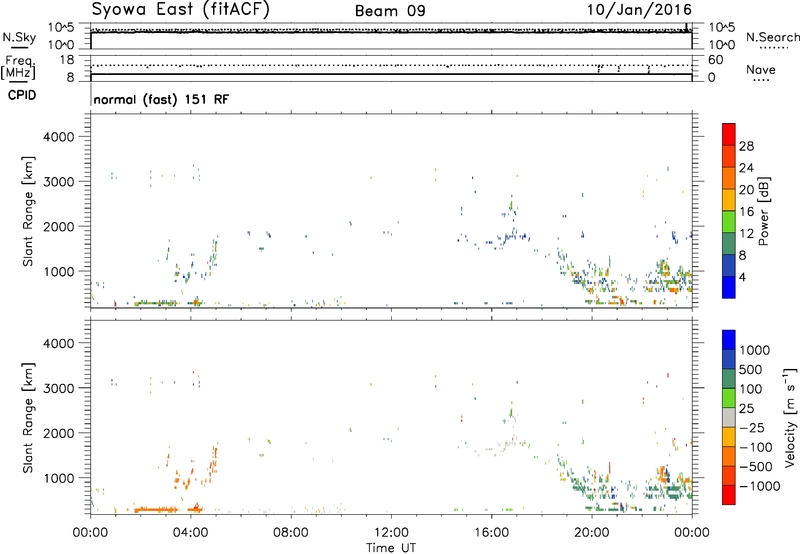Click 'Slant Range [km]' label of velocity panel

[x=28, y=418]
